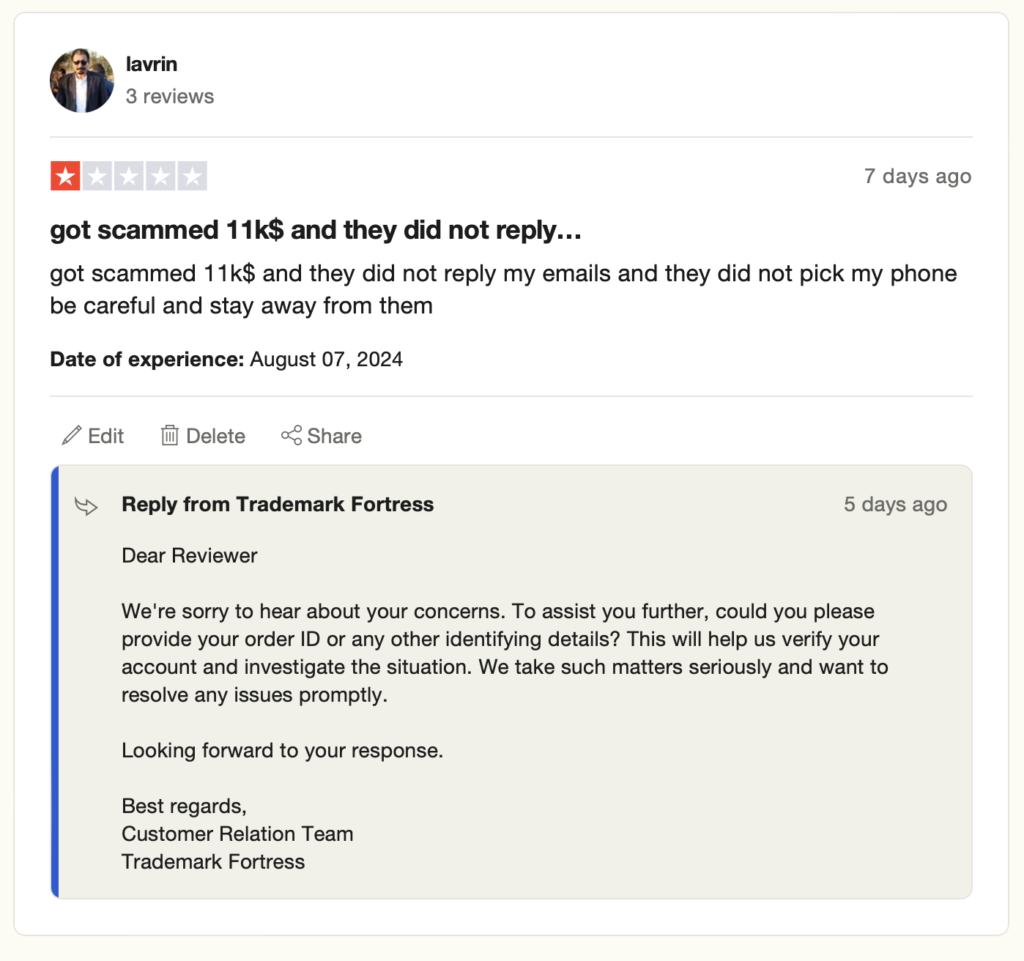Click the red first star
The image size is (1024, 961).
[x=66, y=177]
